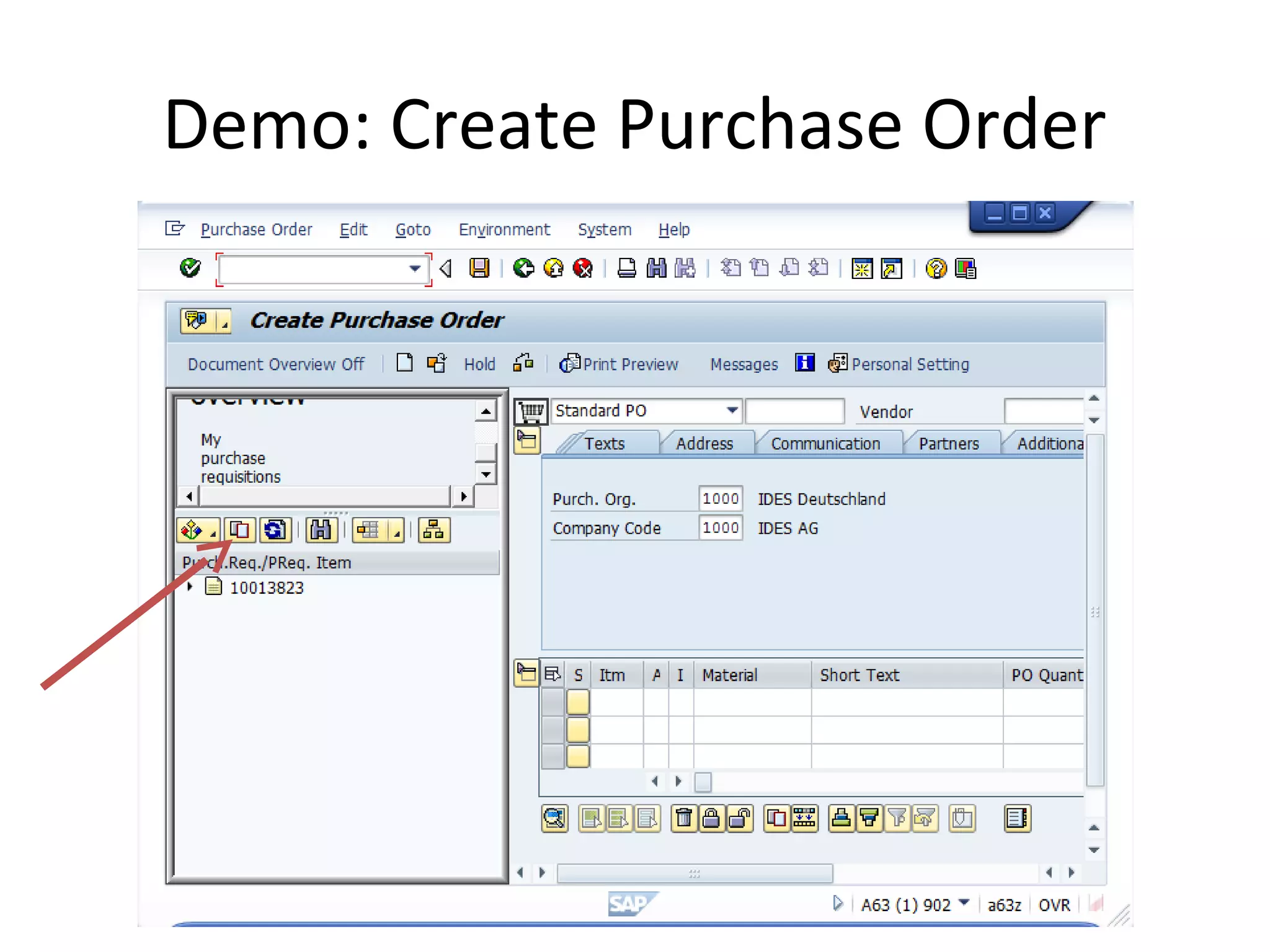The height and width of the screenshot is (952, 1270).
Task: Open the layout grid dropdown in overview
Action: 396,531
